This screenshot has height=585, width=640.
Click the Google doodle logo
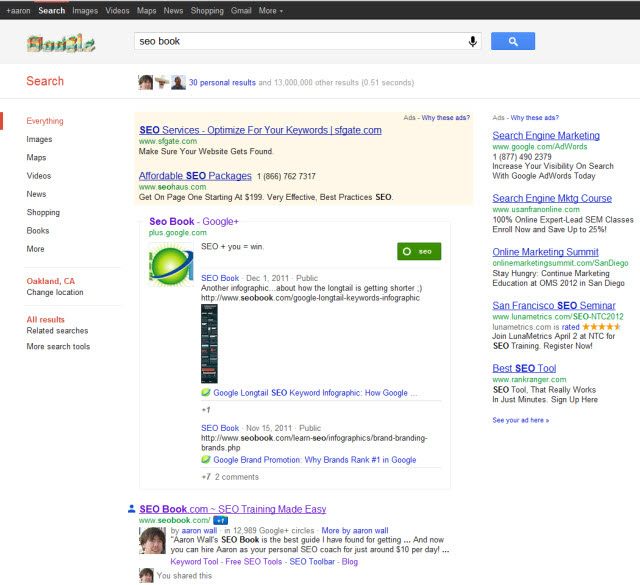(x=61, y=43)
